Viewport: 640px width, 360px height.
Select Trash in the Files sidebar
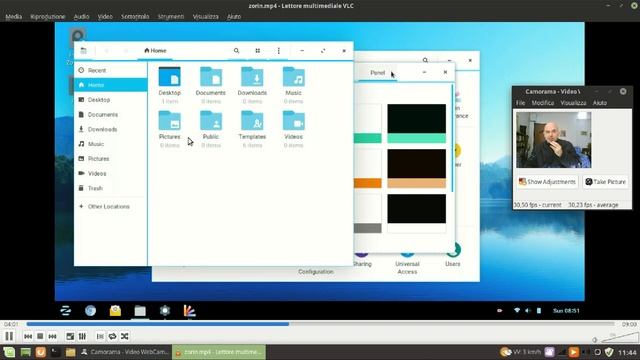point(111,188)
